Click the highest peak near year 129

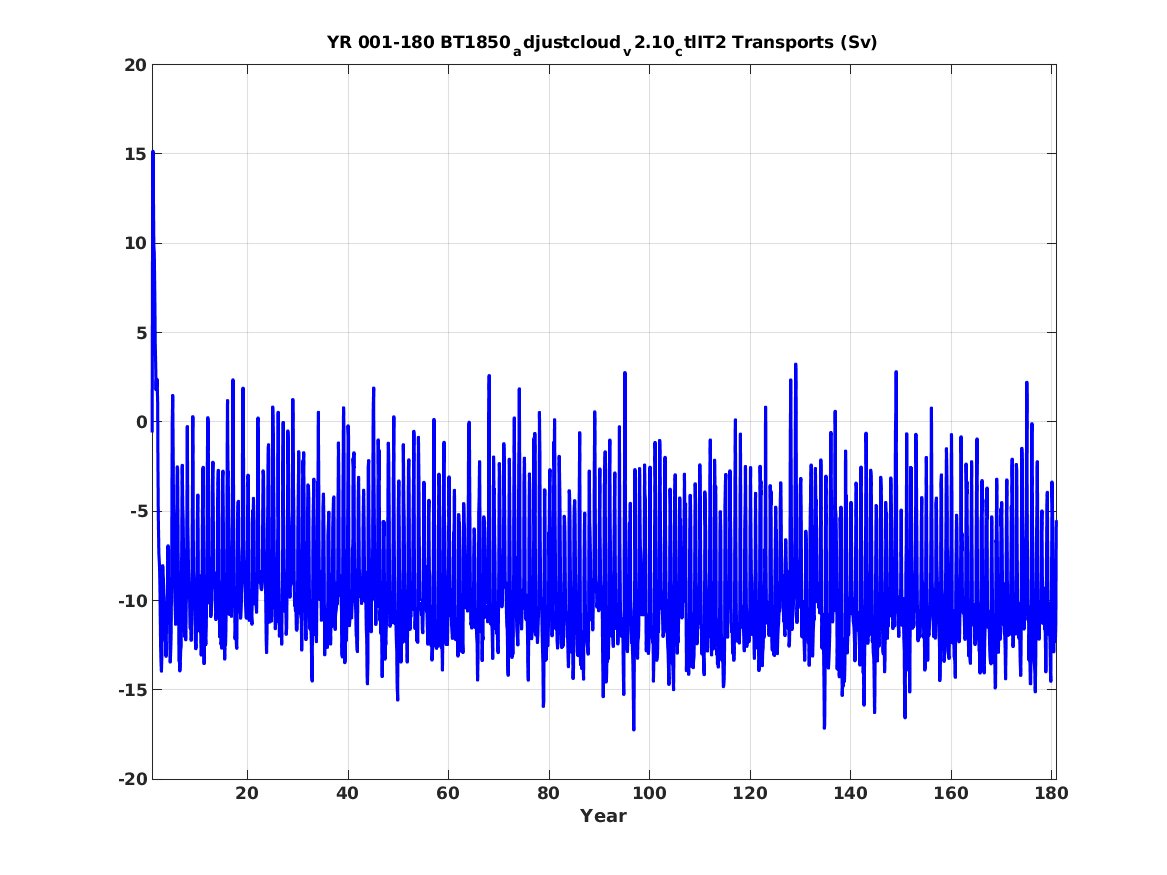(x=796, y=365)
